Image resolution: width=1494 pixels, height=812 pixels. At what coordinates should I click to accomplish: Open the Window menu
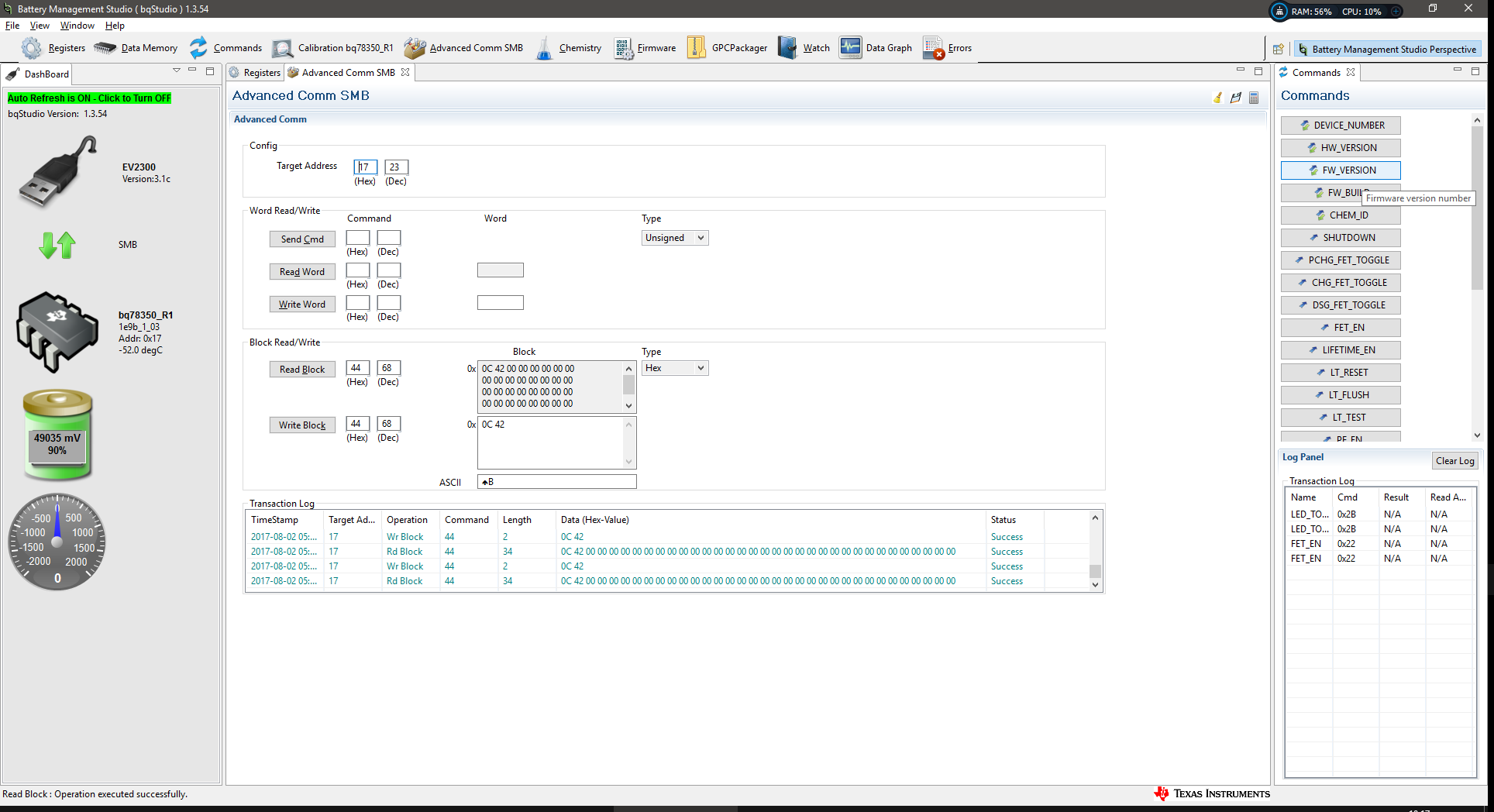pos(77,26)
